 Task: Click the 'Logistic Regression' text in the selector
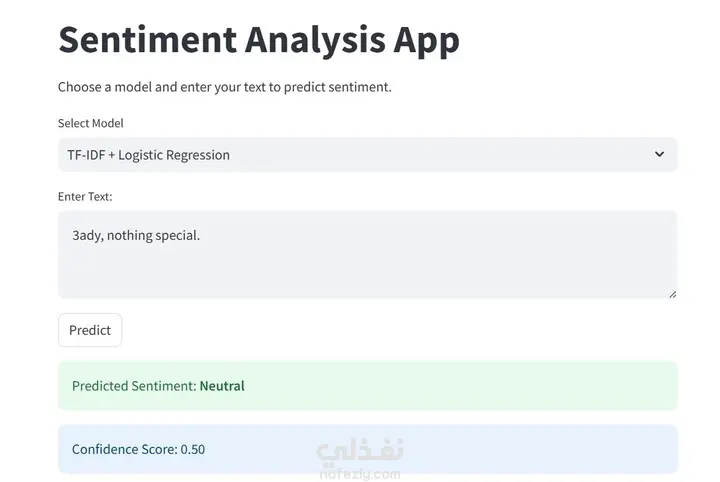pos(174,155)
